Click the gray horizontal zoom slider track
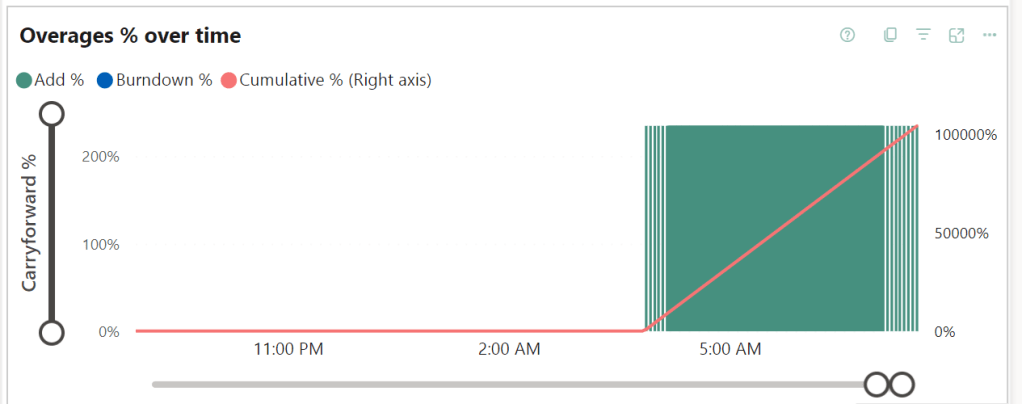Viewport: 1022px width, 404px height. 500,384
